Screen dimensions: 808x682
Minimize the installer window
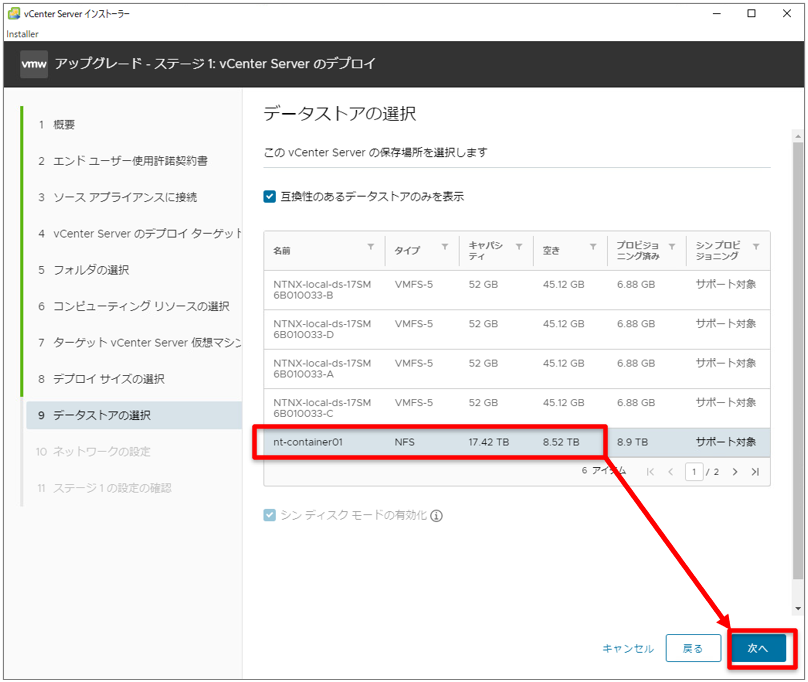(716, 13)
